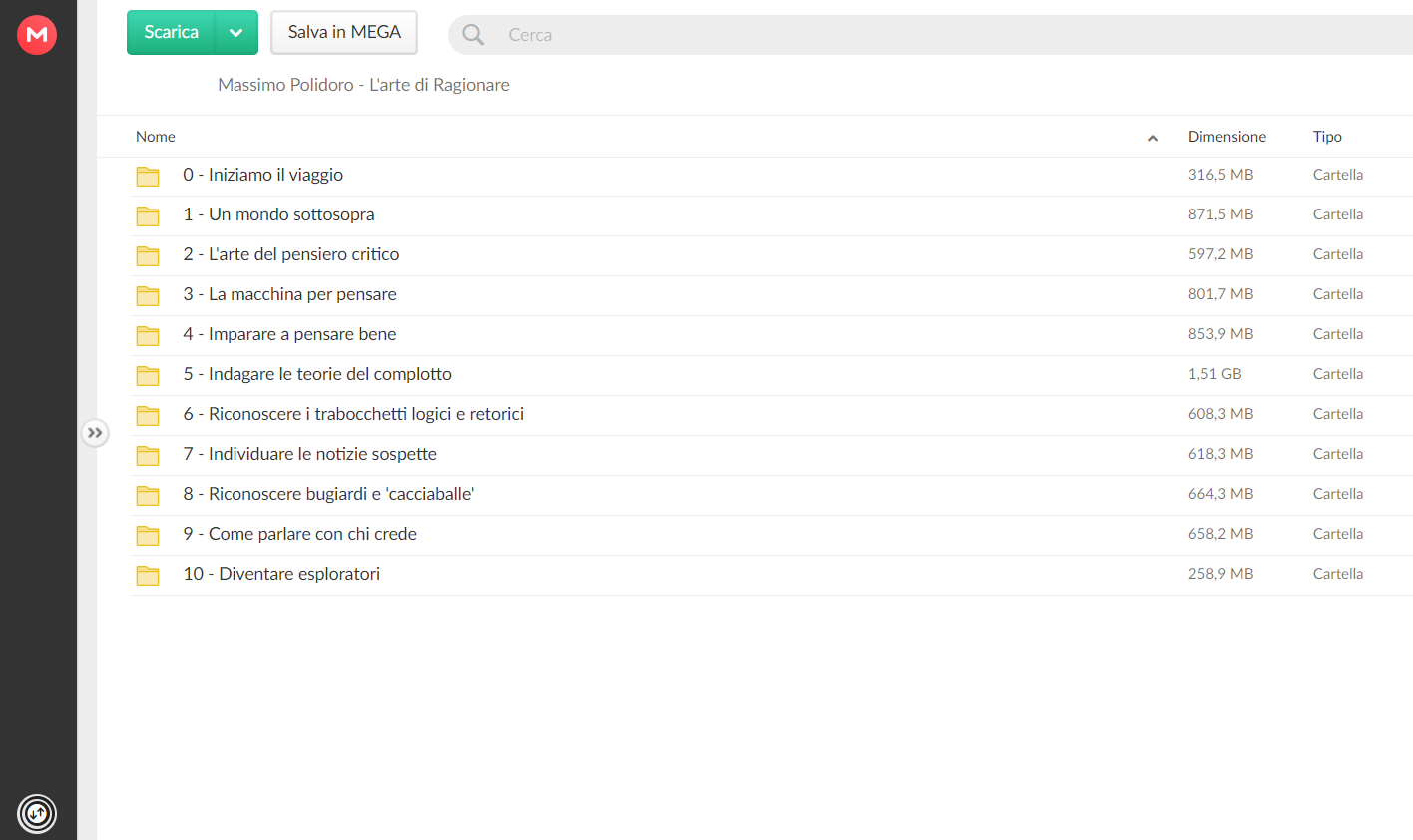
Task: Click the Massimo Polidoro breadcrumb path
Action: [363, 85]
